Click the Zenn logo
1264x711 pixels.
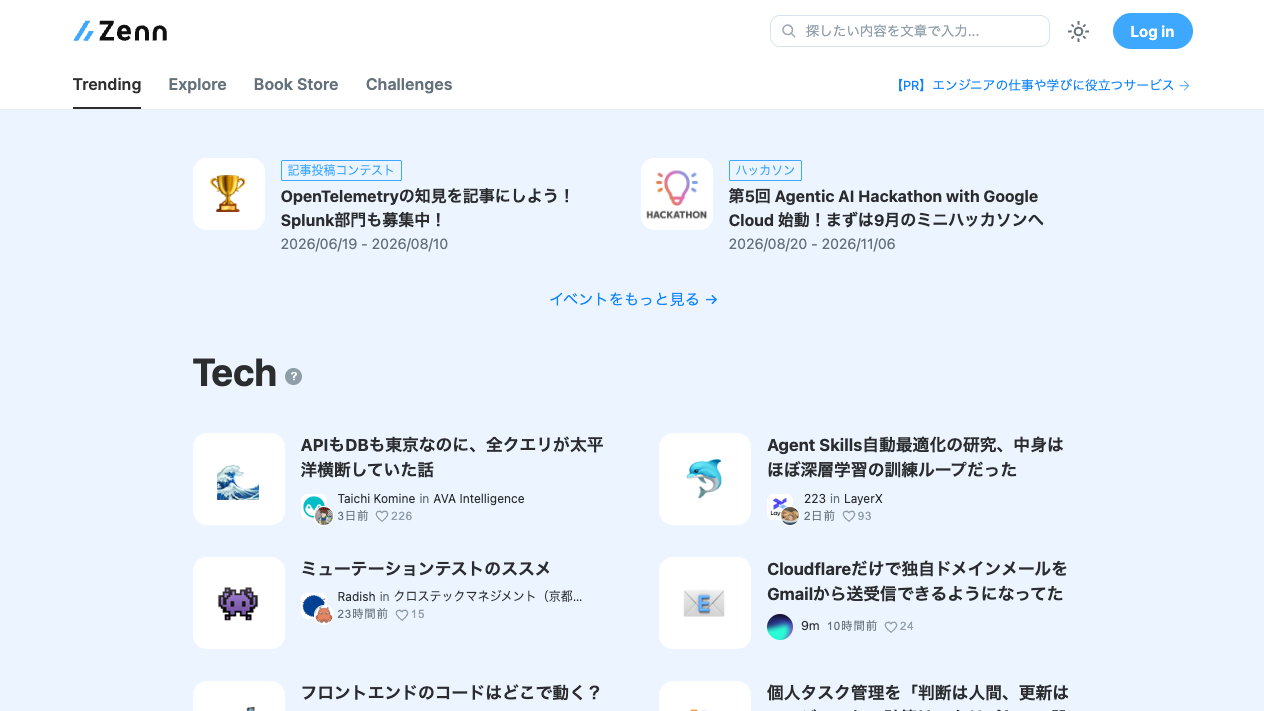[120, 31]
